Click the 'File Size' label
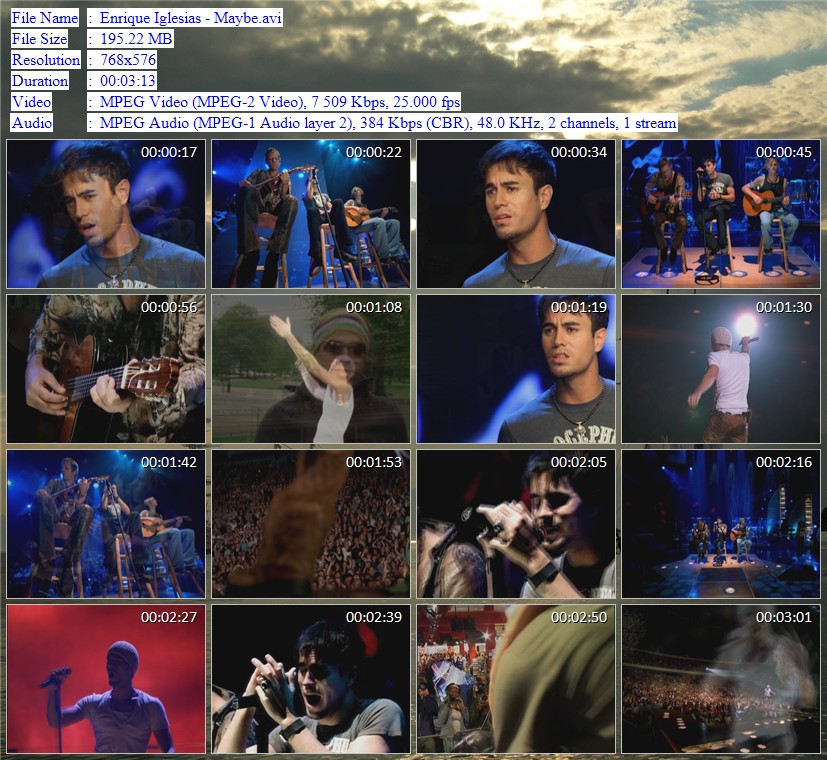 click(x=40, y=39)
